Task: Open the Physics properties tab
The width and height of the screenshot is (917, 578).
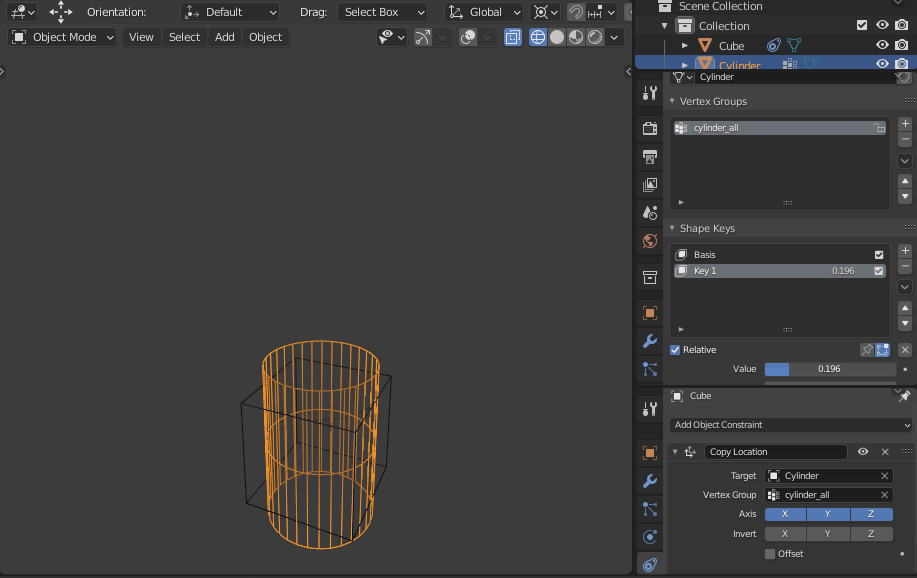Action: (649, 537)
